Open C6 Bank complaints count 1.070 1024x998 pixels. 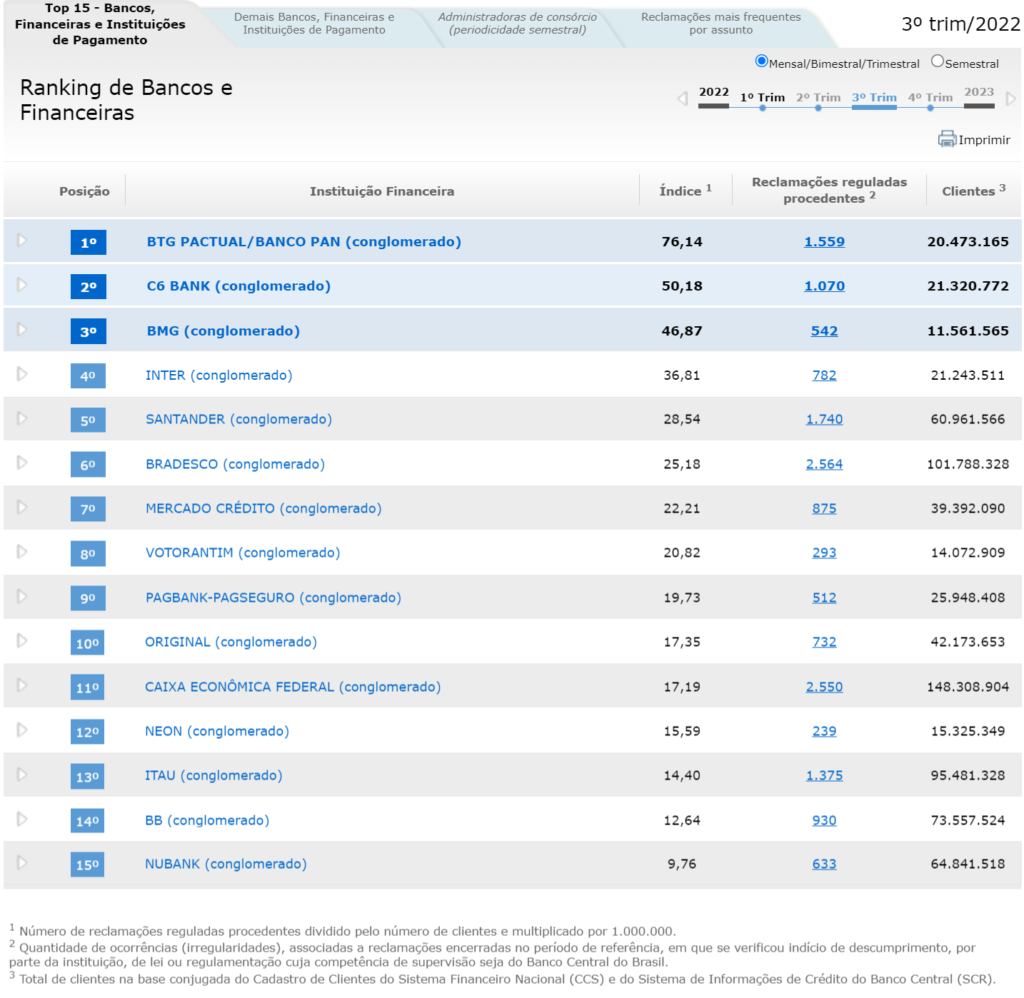point(824,286)
